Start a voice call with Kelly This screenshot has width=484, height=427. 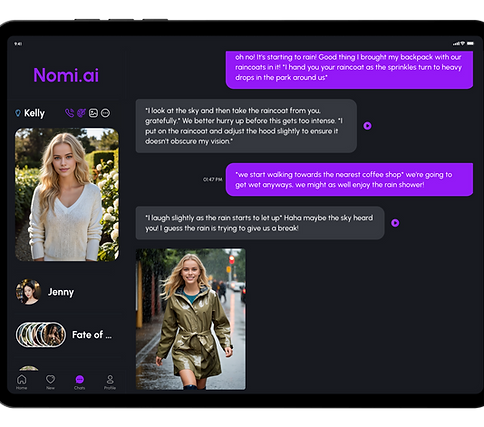(x=69, y=113)
